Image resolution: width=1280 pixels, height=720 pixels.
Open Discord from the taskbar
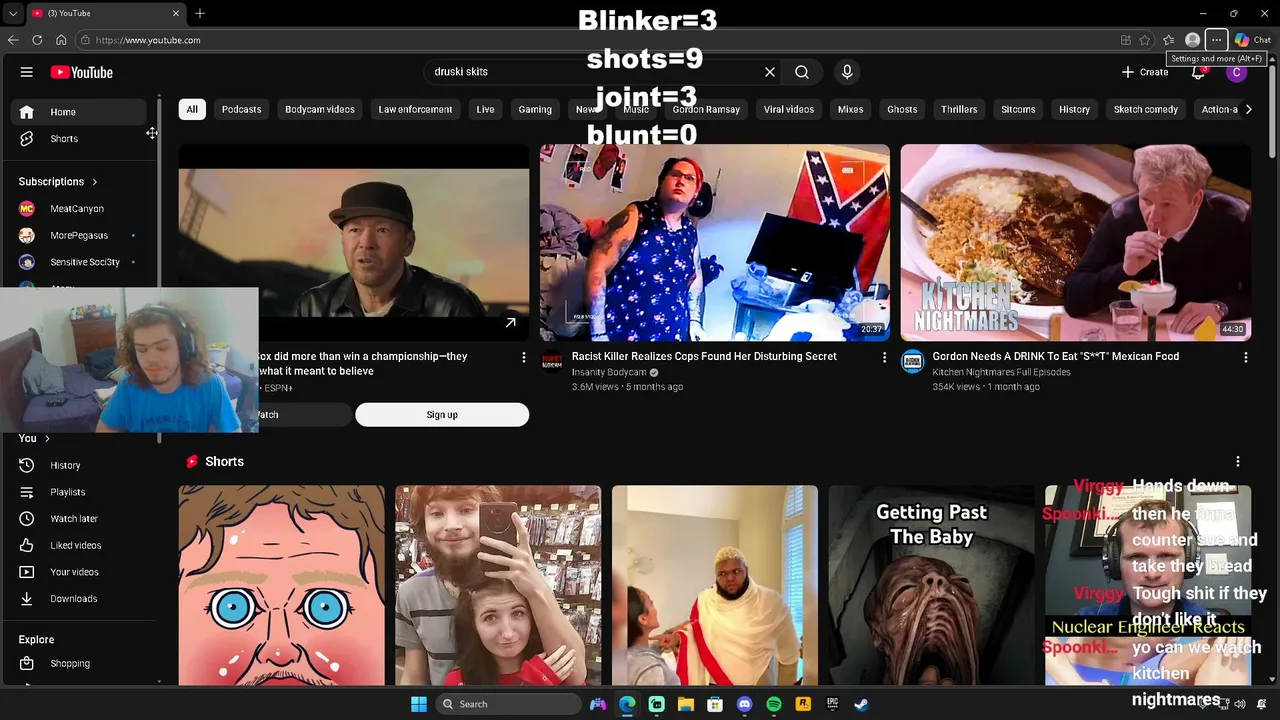744,704
